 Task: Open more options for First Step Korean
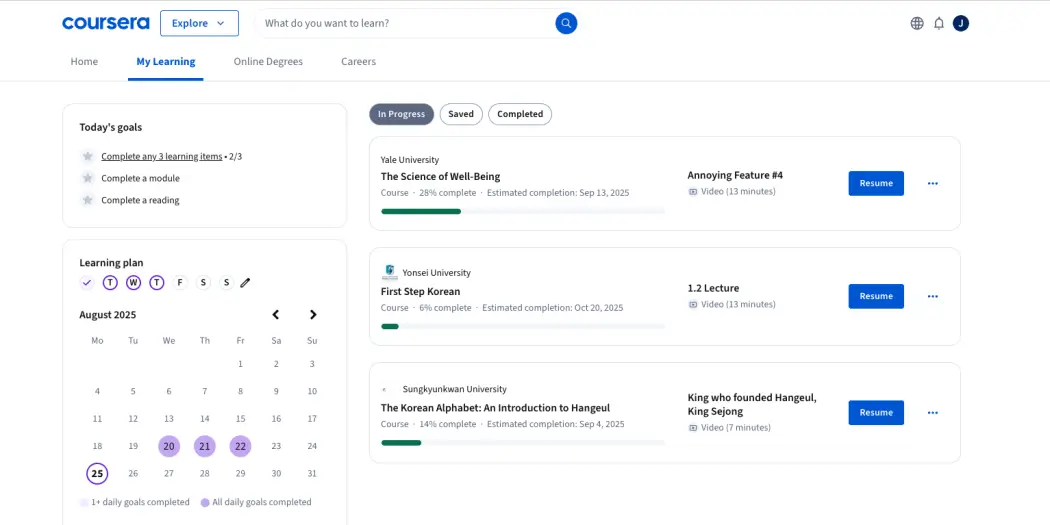pos(932,296)
